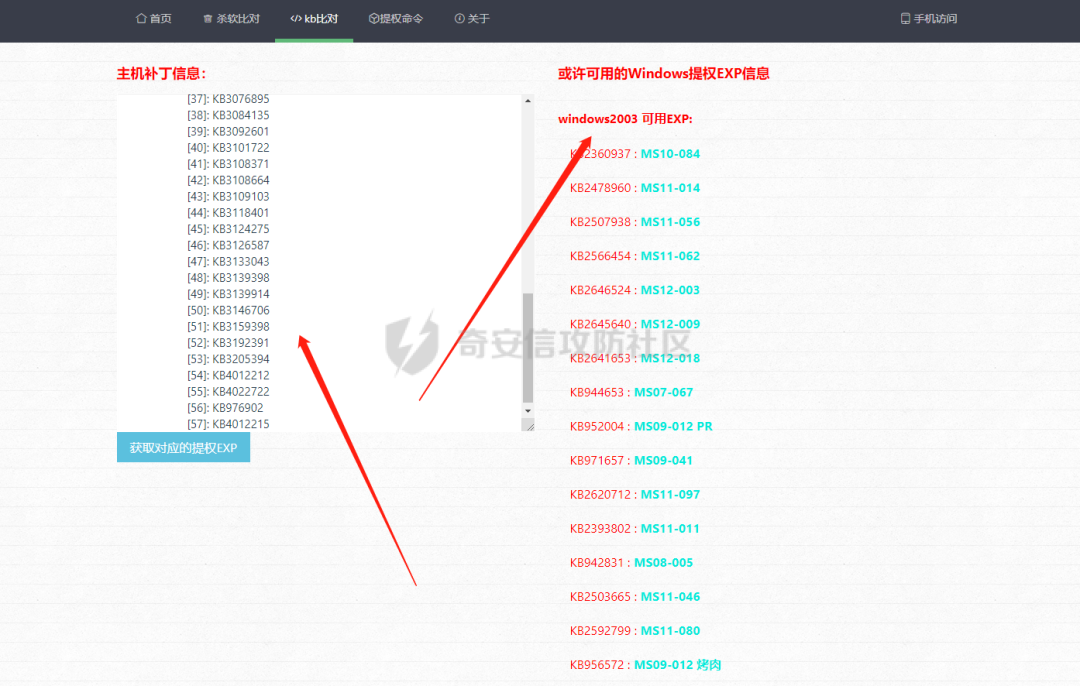Click the 主机补丁信息 heading
Viewport: 1080px width, 686px height.
(161, 74)
